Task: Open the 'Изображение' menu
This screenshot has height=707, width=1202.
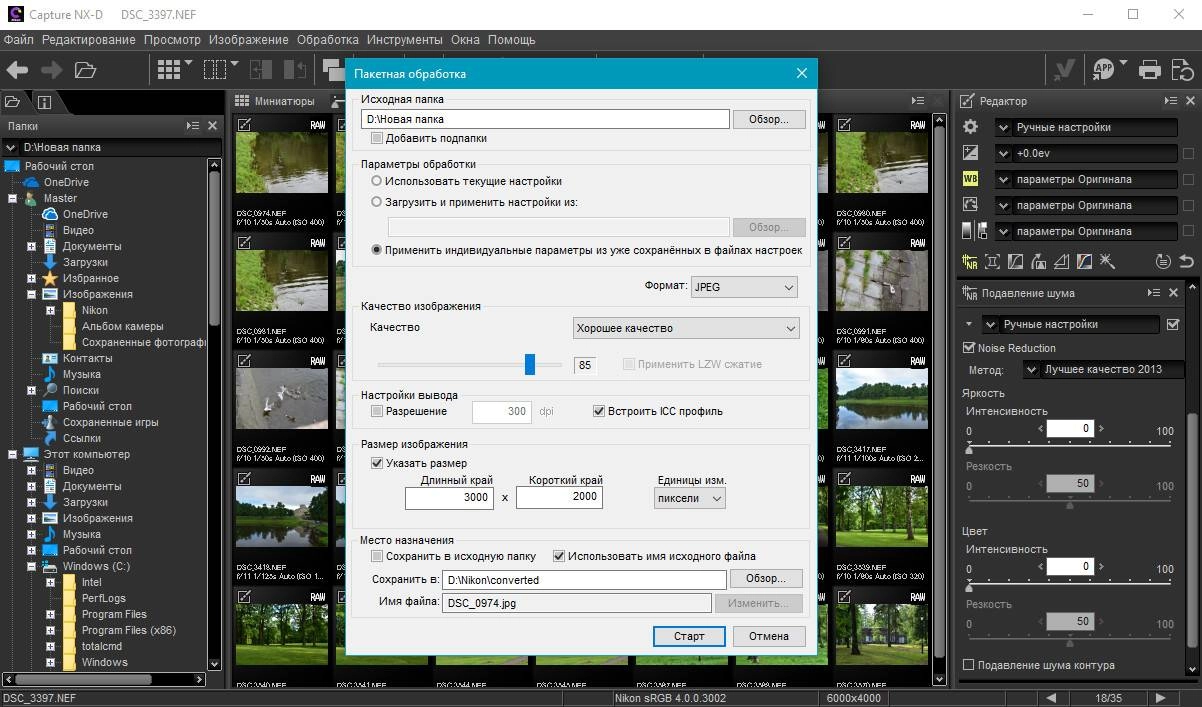Action: (x=248, y=40)
